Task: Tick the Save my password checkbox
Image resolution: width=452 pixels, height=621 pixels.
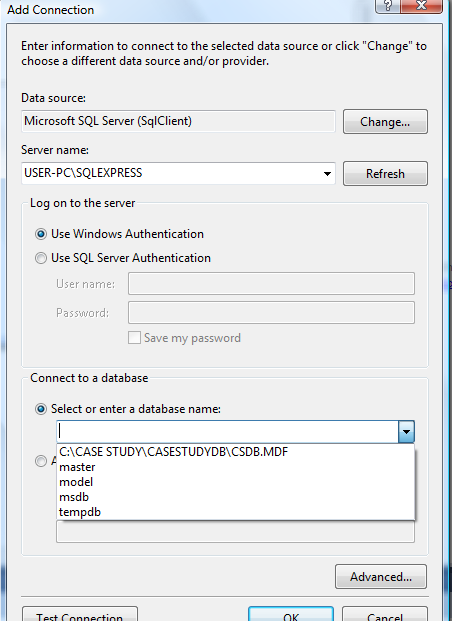Action: tap(134, 338)
